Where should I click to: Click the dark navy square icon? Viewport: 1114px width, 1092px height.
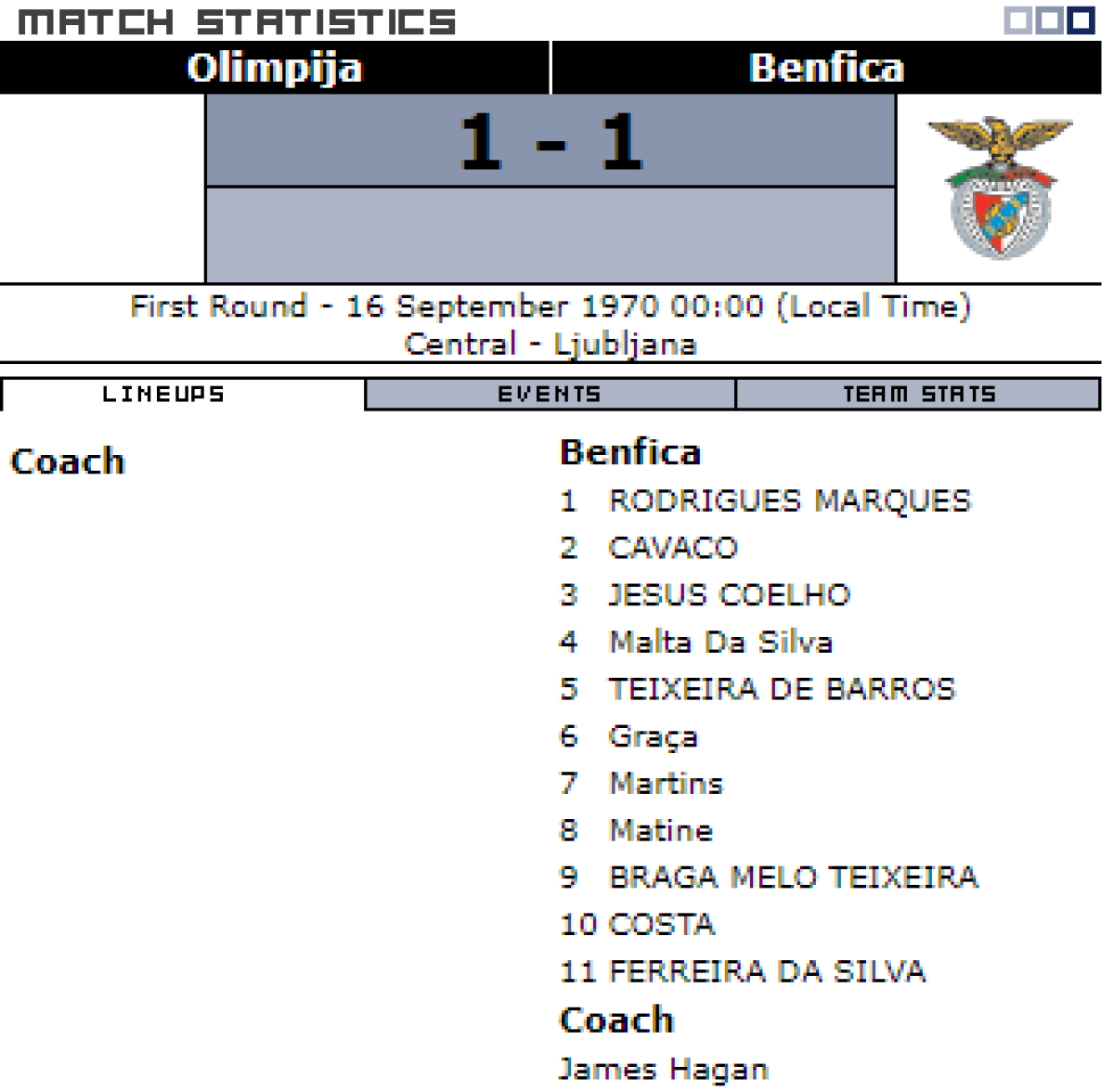point(1081,20)
